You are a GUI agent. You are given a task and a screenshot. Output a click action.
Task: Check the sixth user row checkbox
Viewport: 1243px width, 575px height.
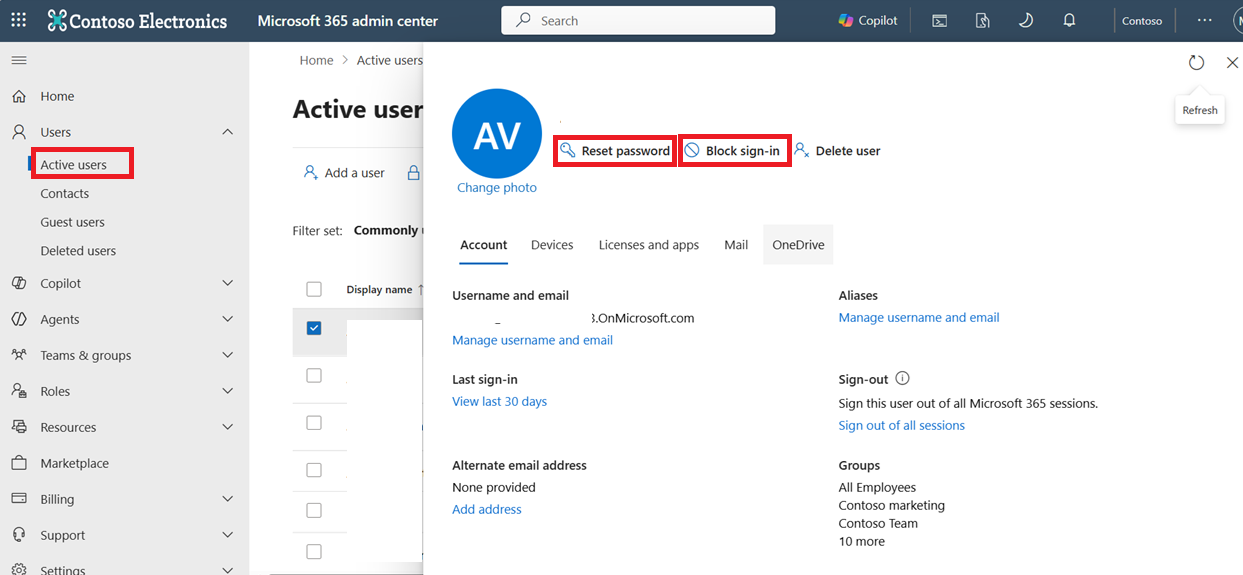[x=314, y=551]
